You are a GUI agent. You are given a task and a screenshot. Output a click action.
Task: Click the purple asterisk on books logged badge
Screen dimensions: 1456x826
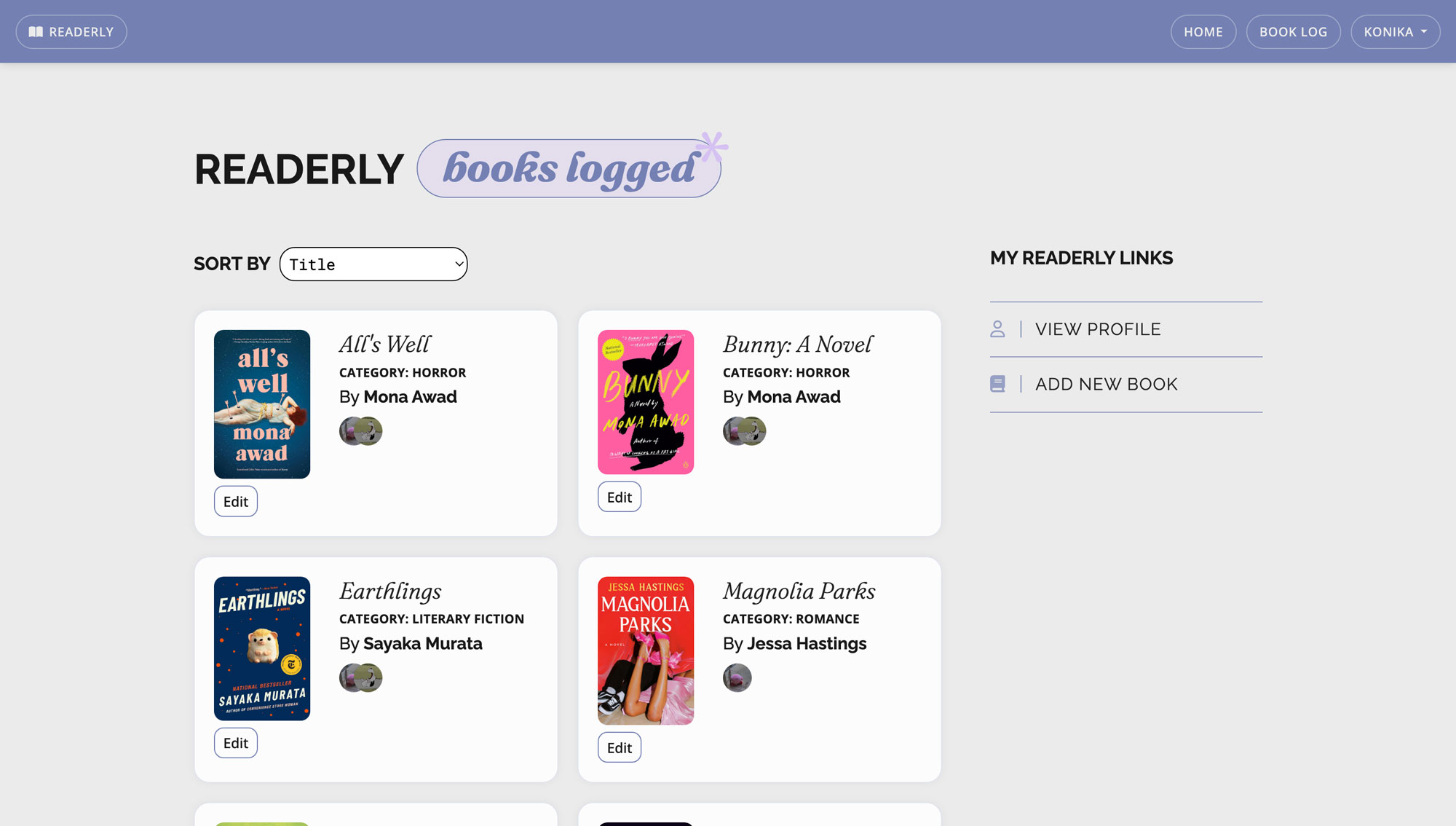712,147
